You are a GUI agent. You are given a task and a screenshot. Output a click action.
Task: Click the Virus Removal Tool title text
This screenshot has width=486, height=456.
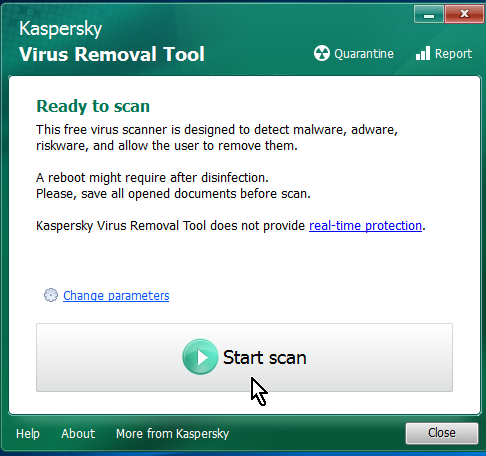pyautogui.click(x=112, y=54)
